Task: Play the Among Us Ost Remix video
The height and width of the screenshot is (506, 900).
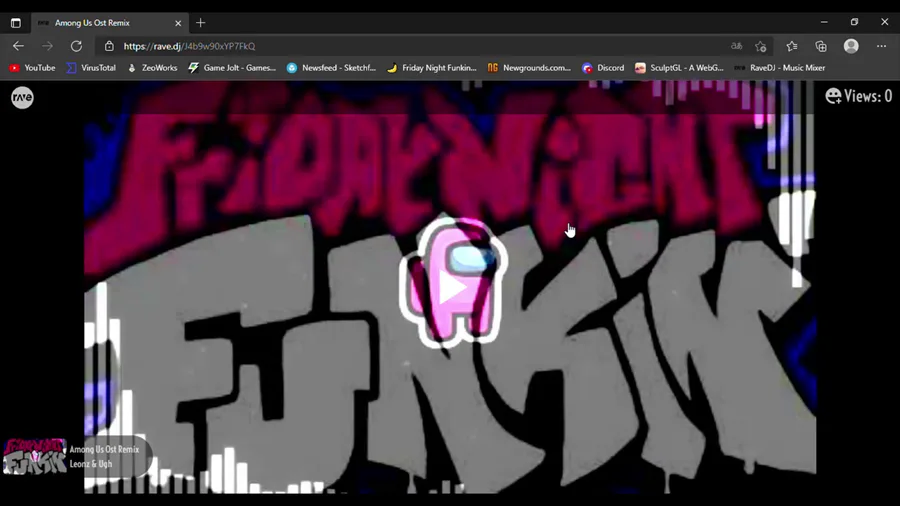Action: (453, 289)
